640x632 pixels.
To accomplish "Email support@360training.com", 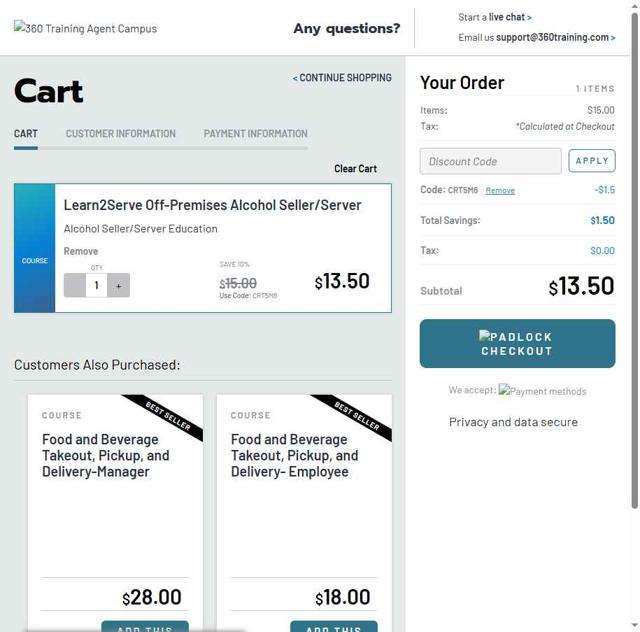I will coord(553,37).
